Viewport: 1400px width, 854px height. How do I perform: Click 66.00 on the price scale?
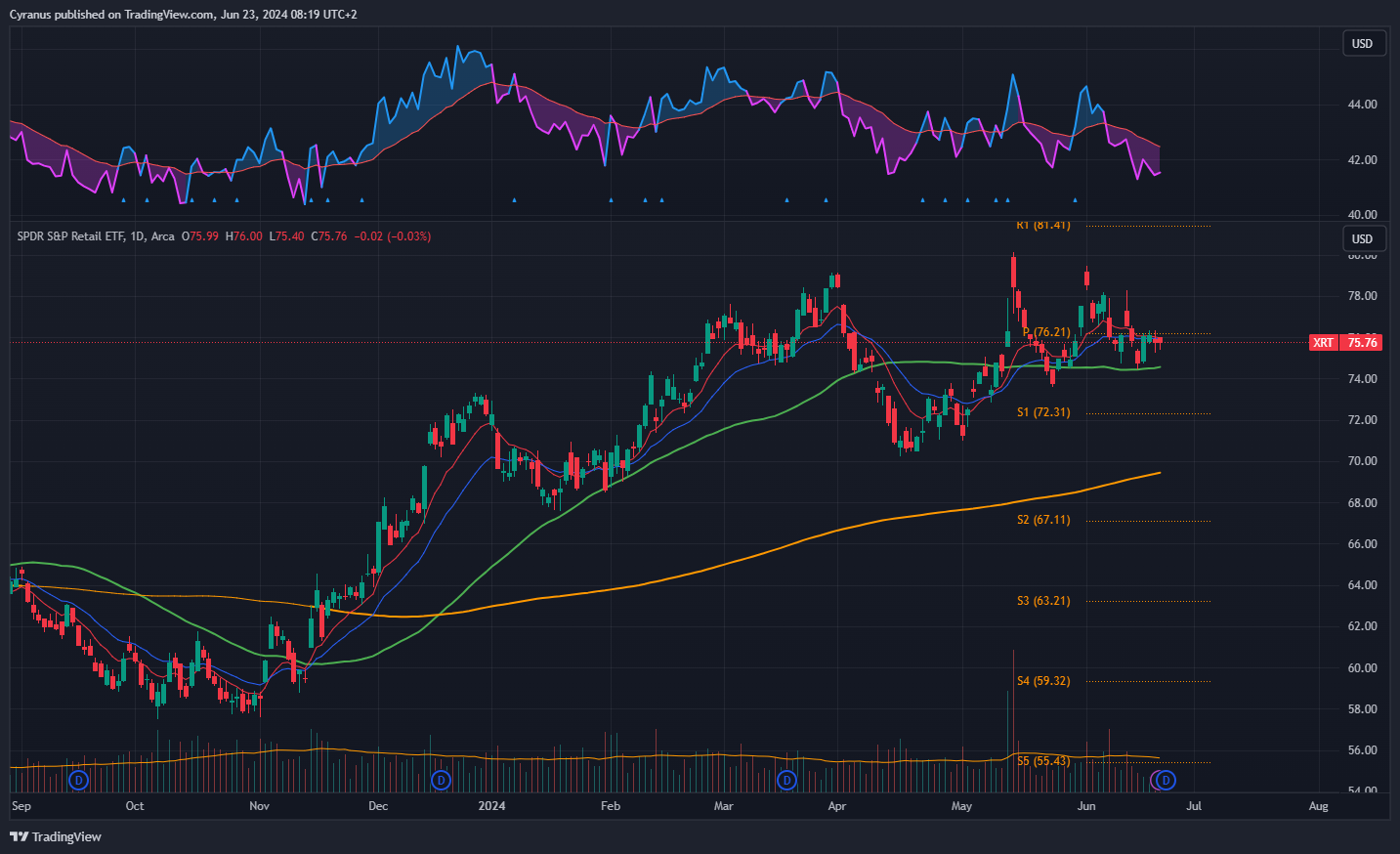click(1363, 544)
